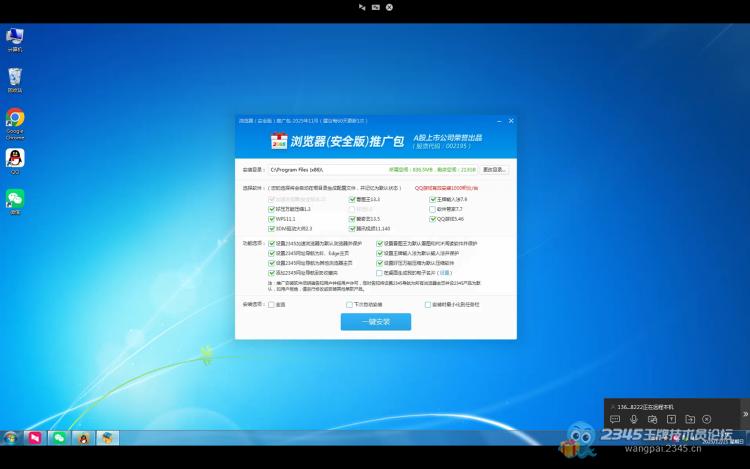The width and height of the screenshot is (750, 469).
Task: Click the QQ penguin icon in the taskbar
Action: pos(83,438)
